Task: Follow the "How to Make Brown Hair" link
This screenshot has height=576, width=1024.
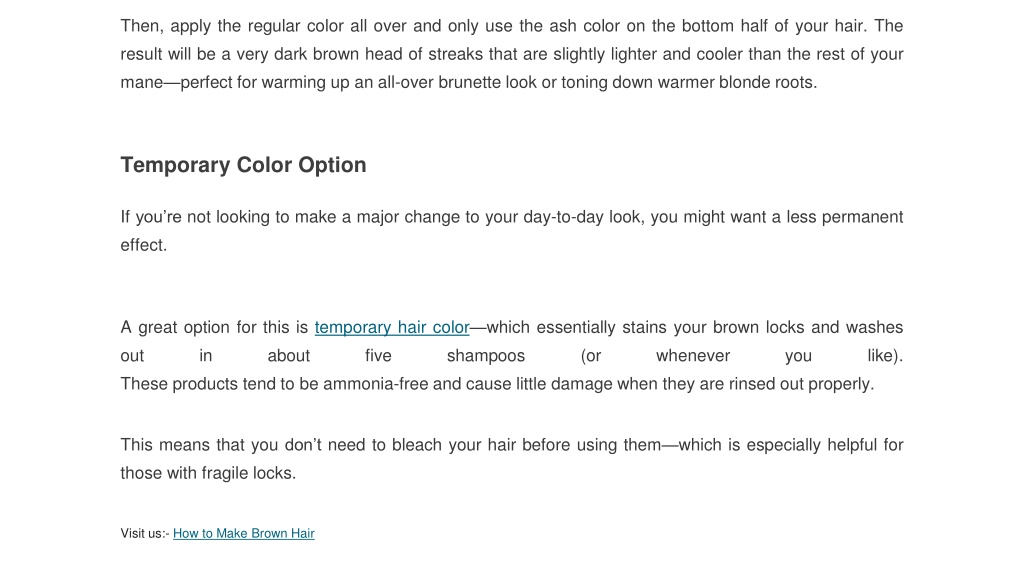Action: click(x=244, y=534)
